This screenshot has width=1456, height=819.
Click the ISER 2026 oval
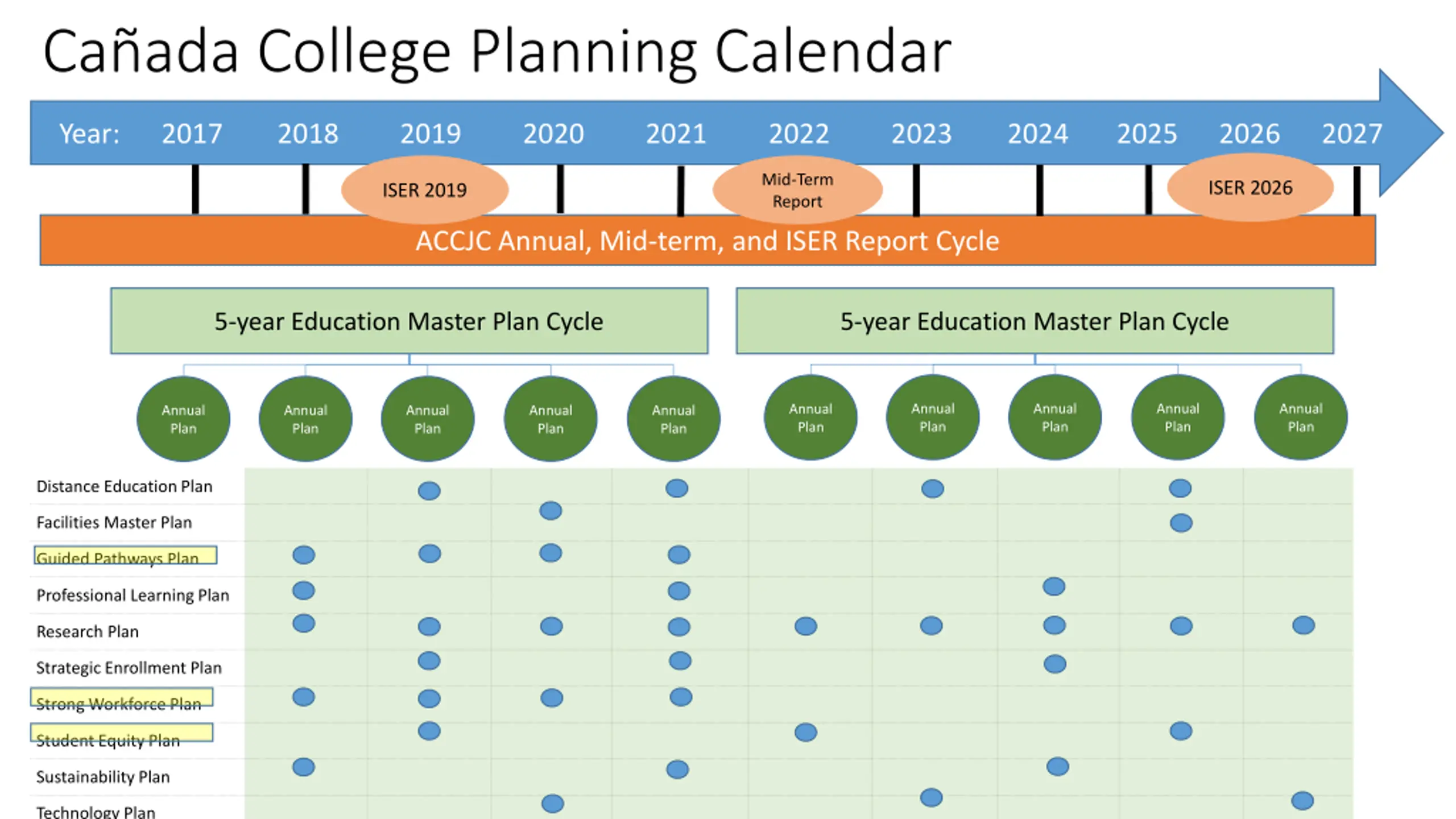tap(1250, 188)
